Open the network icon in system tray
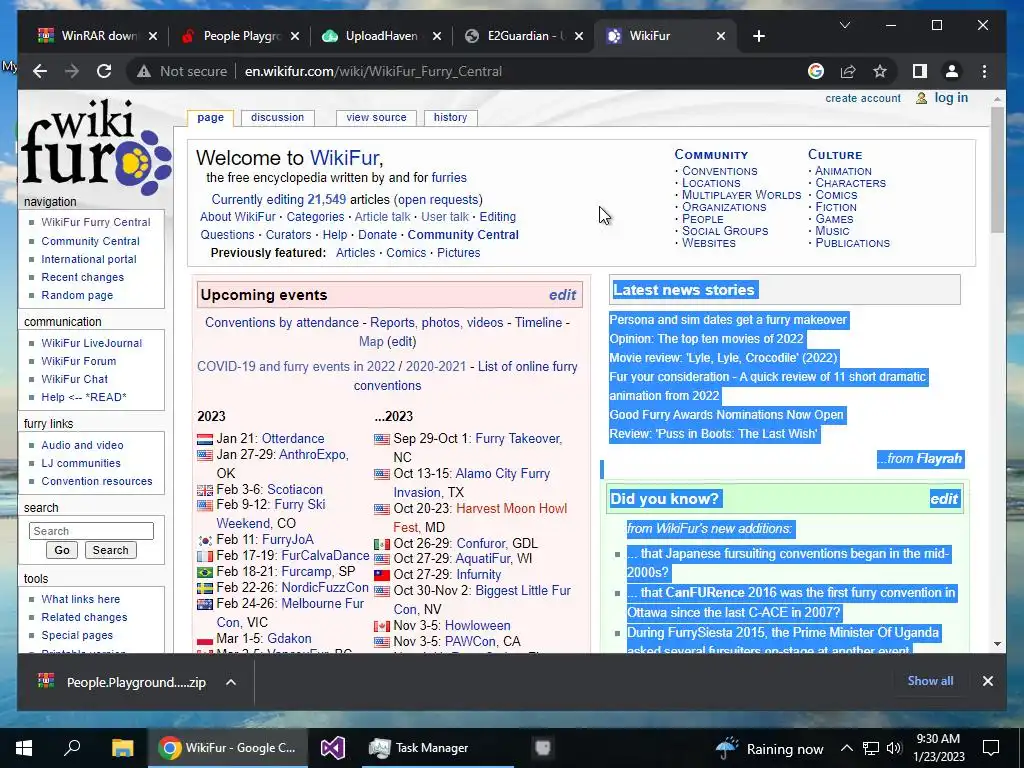The image size is (1024, 768). (x=871, y=748)
